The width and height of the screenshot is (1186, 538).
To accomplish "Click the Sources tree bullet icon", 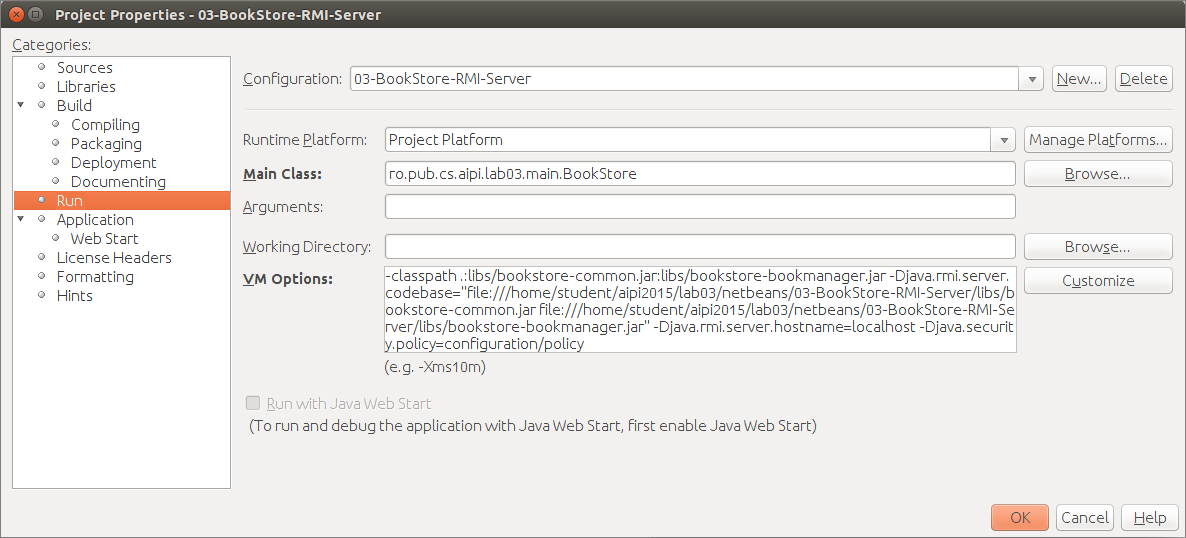I will (41, 67).
